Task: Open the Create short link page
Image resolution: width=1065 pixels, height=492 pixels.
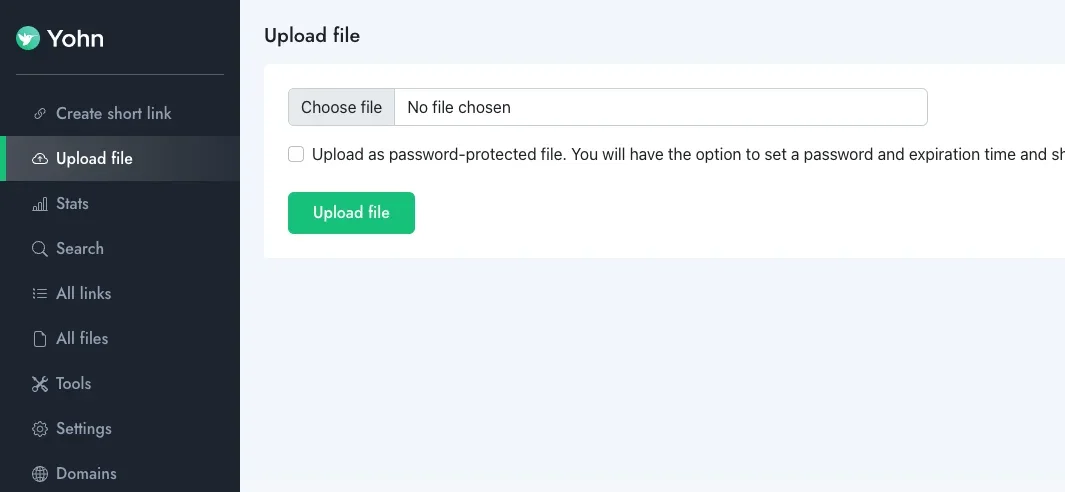Action: [x=113, y=114]
